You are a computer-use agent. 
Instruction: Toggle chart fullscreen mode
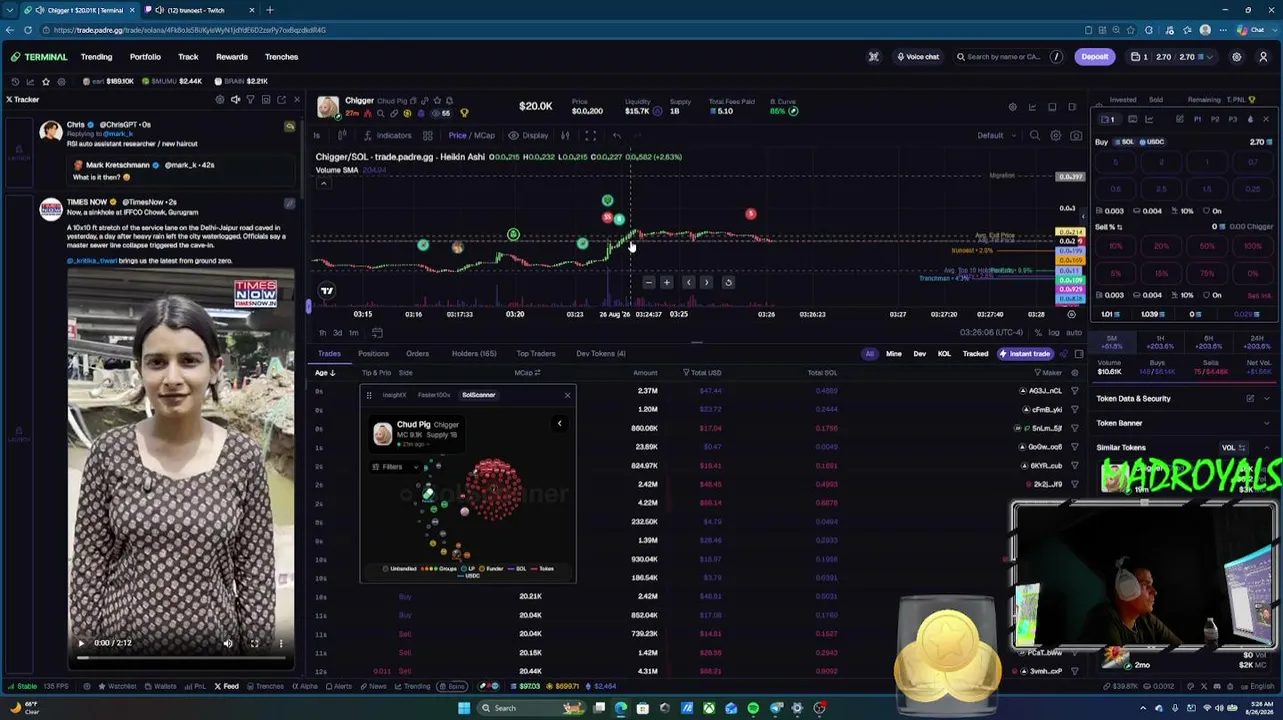tap(590, 135)
